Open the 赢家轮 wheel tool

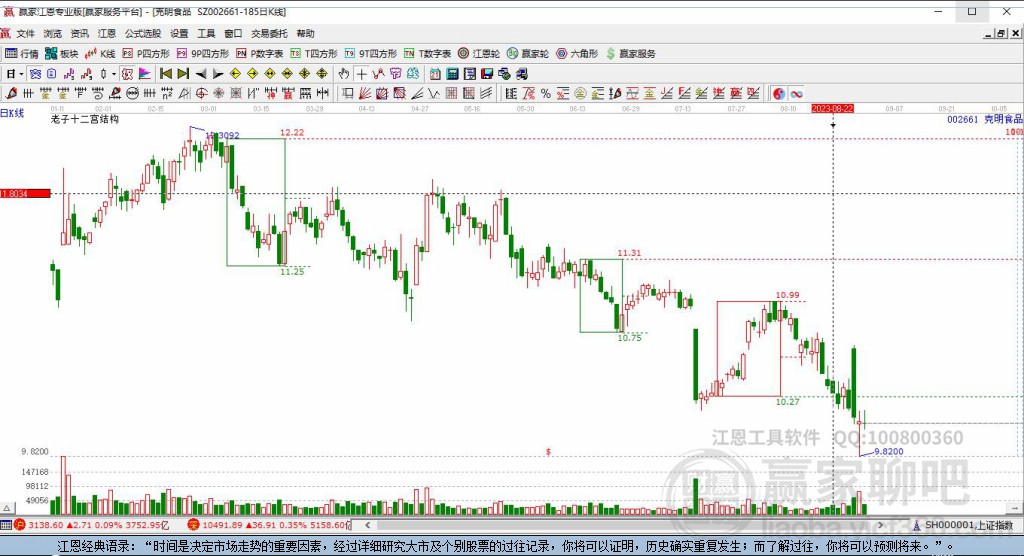[528, 54]
